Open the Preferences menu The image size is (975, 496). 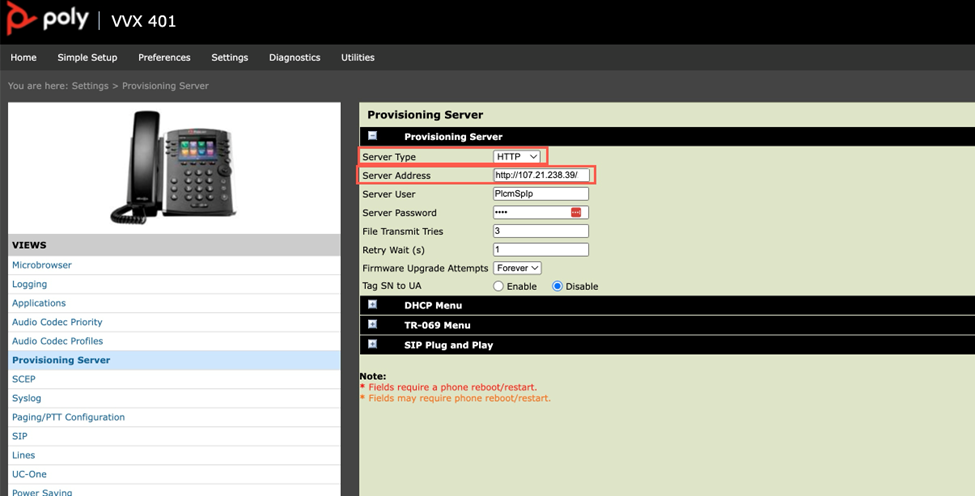coord(164,57)
